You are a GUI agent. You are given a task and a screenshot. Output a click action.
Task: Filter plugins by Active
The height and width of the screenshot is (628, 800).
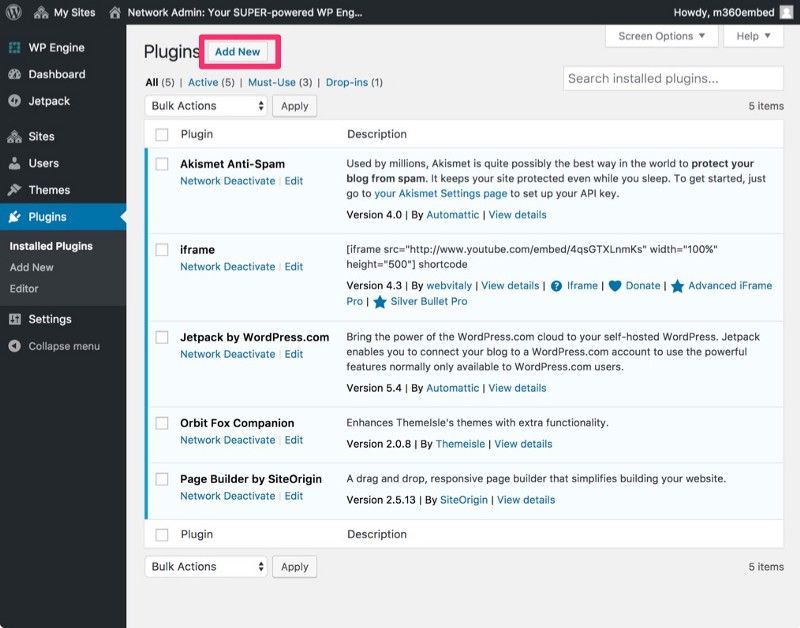(203, 82)
